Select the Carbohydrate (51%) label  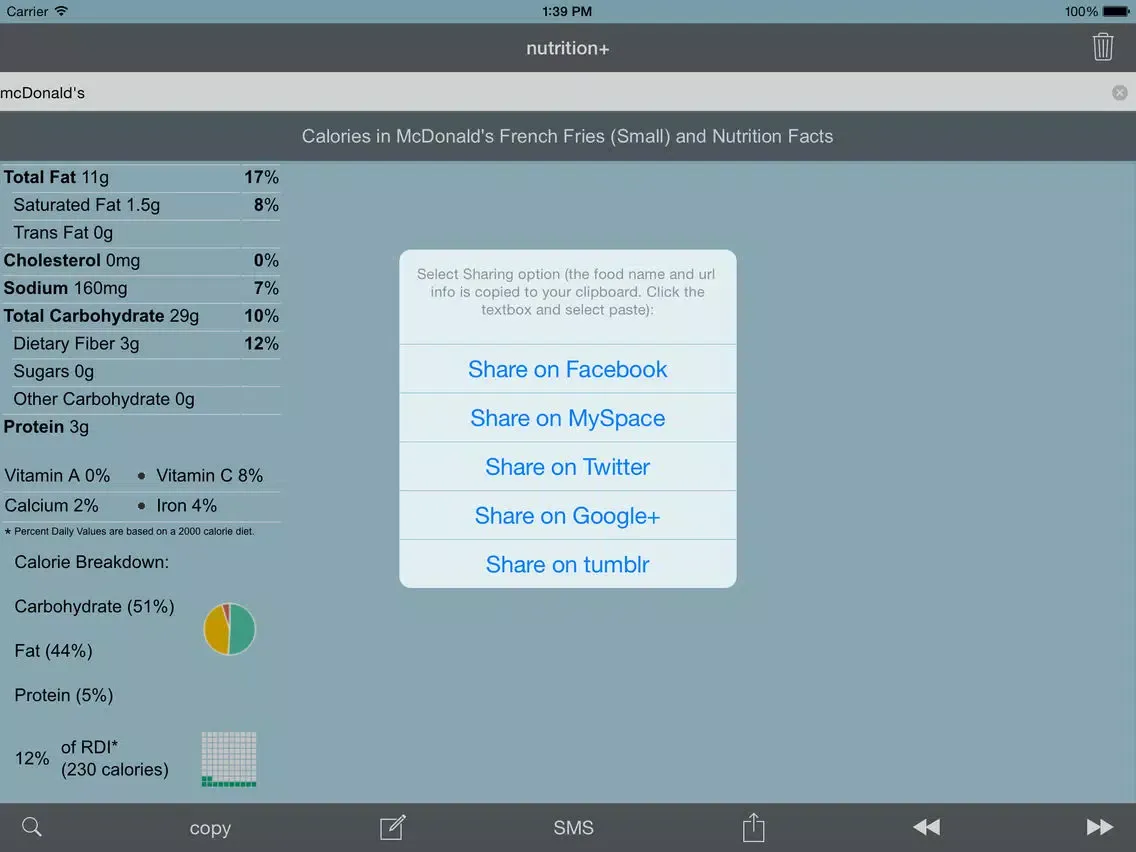tap(94, 606)
